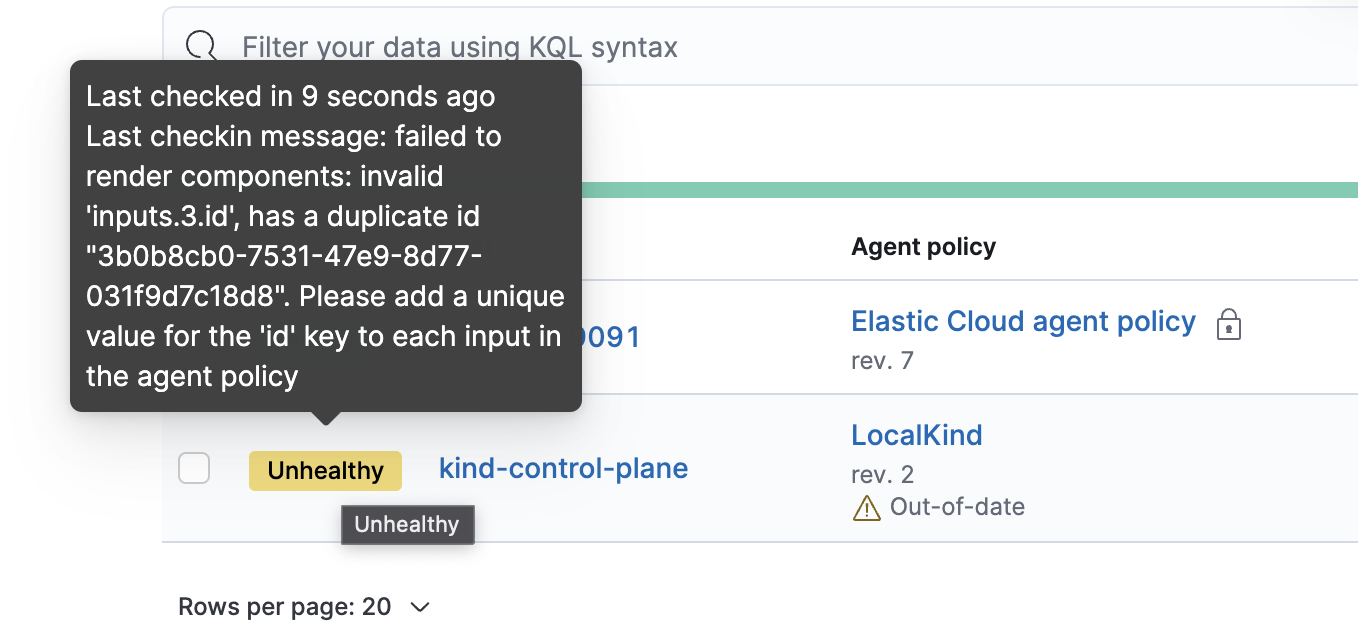
Task: Expand the Rows per page chevron
Action: [x=419, y=607]
